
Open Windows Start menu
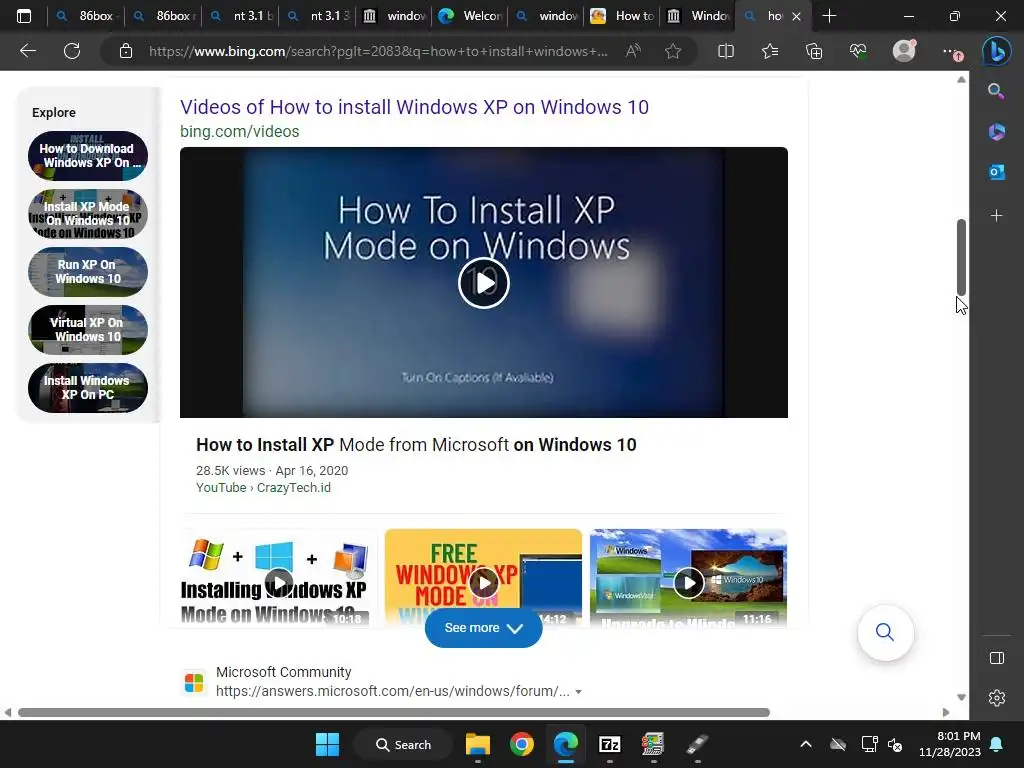click(x=327, y=744)
